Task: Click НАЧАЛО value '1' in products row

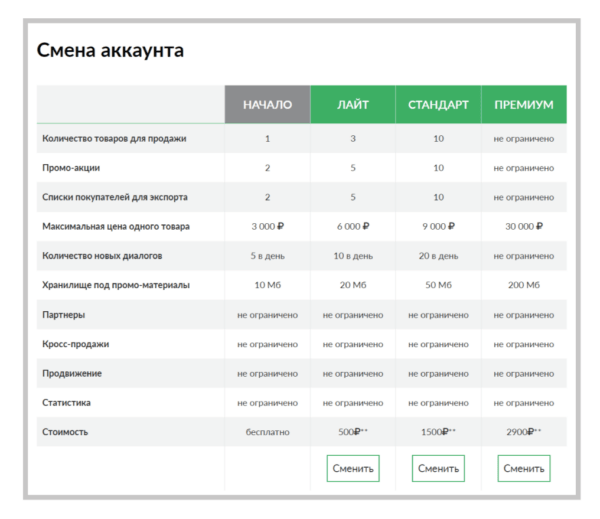Action: [x=267, y=139]
